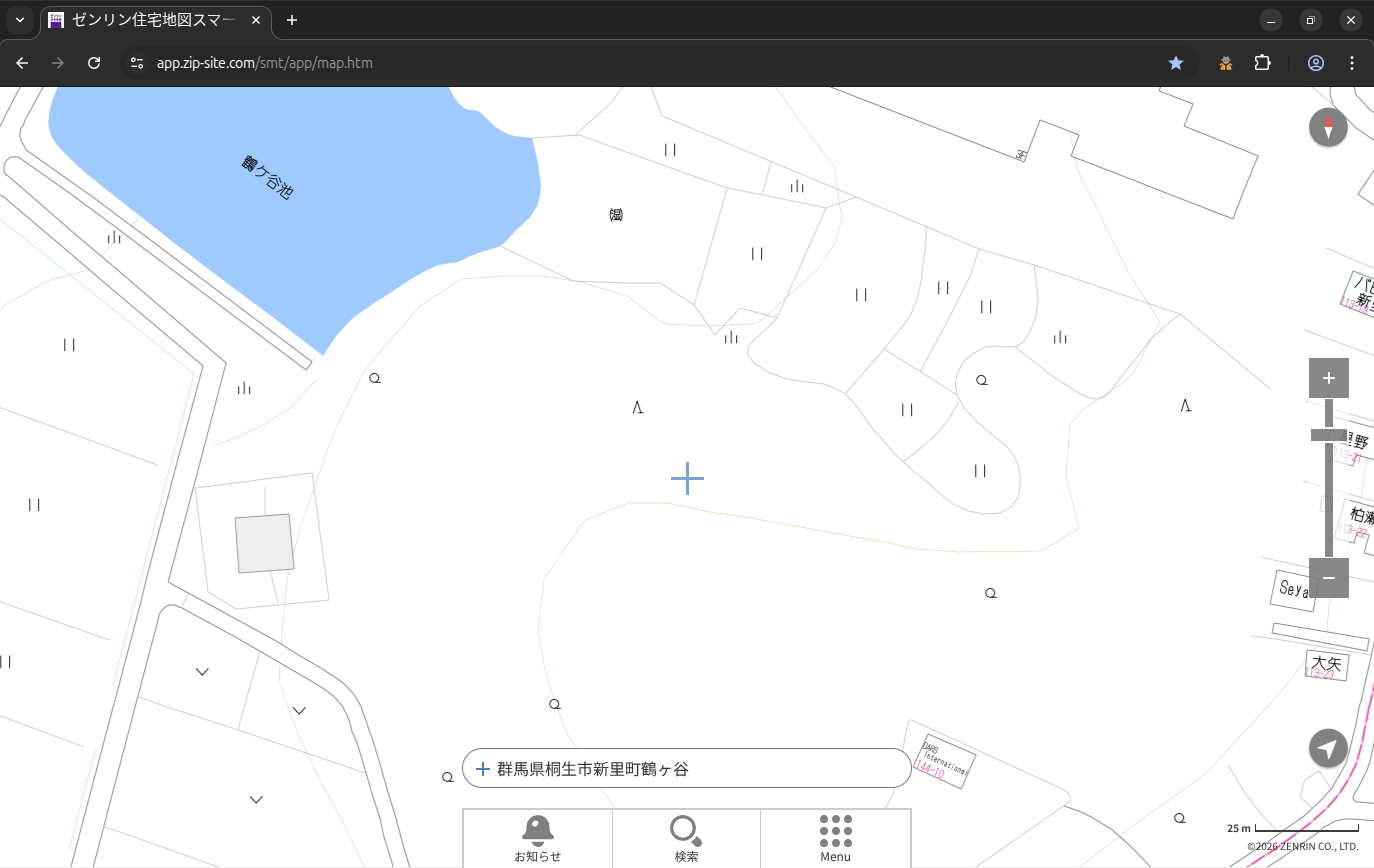Bookmark this page with star icon

1176,63
